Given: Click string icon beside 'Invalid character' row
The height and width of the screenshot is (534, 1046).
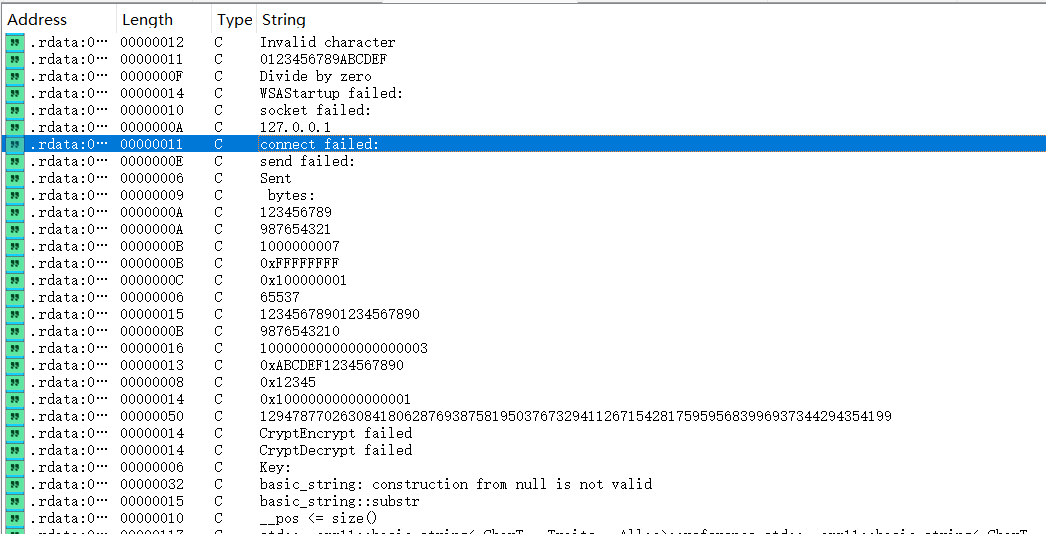Looking at the screenshot, I should click(x=15, y=42).
